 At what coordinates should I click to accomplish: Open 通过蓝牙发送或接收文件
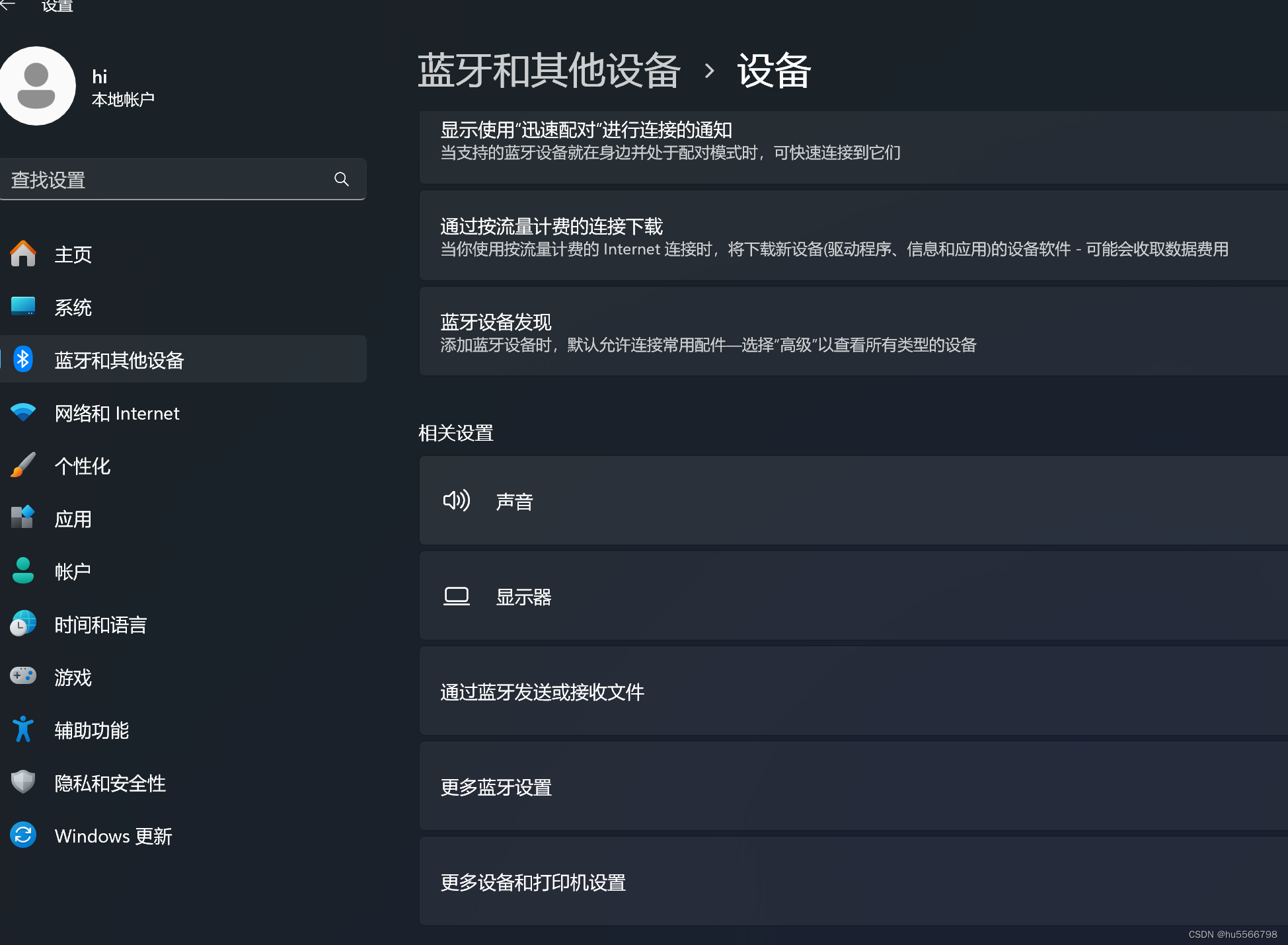pos(542,692)
